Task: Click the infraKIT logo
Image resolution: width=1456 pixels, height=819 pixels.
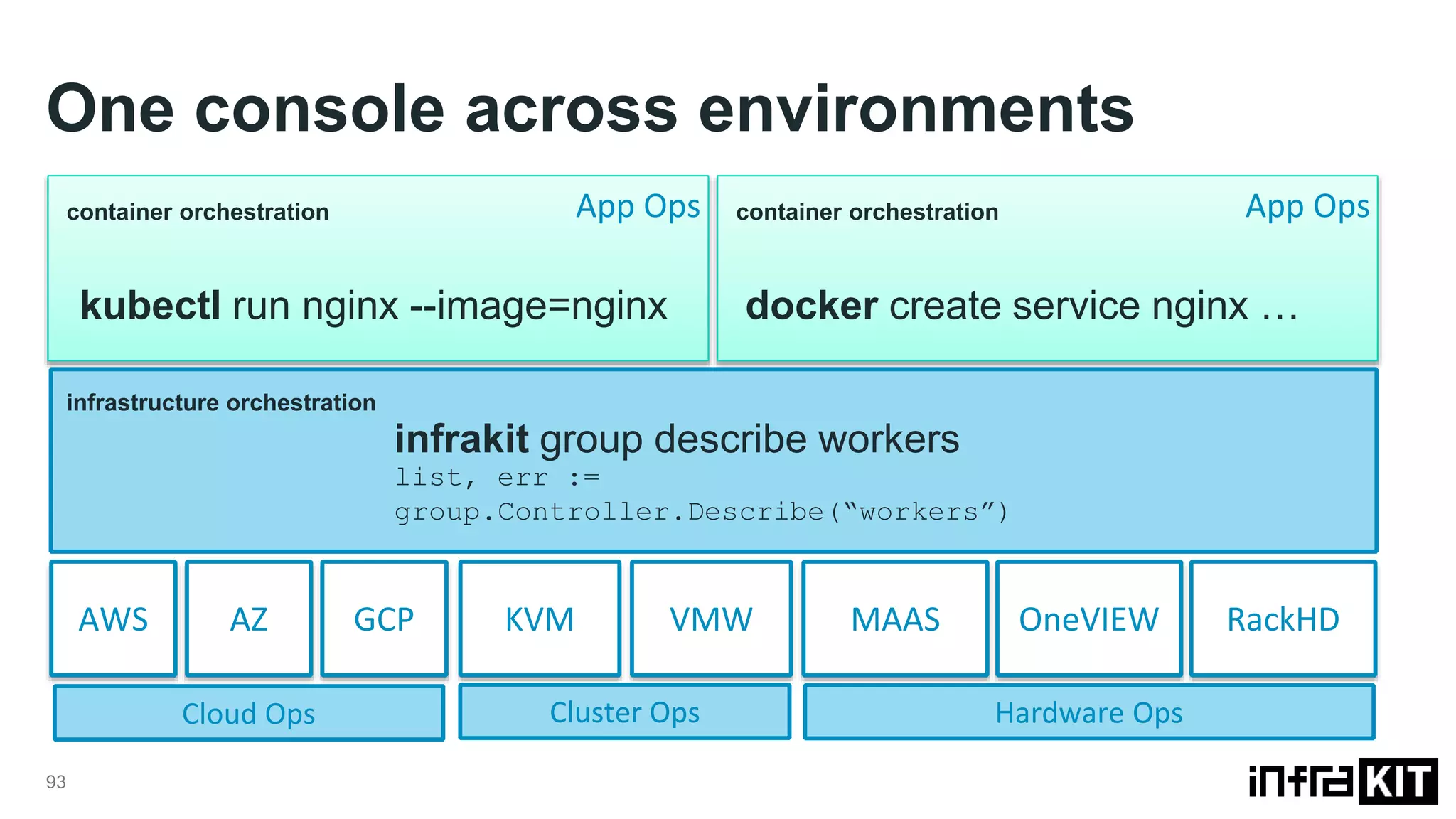Action: coord(1342,781)
